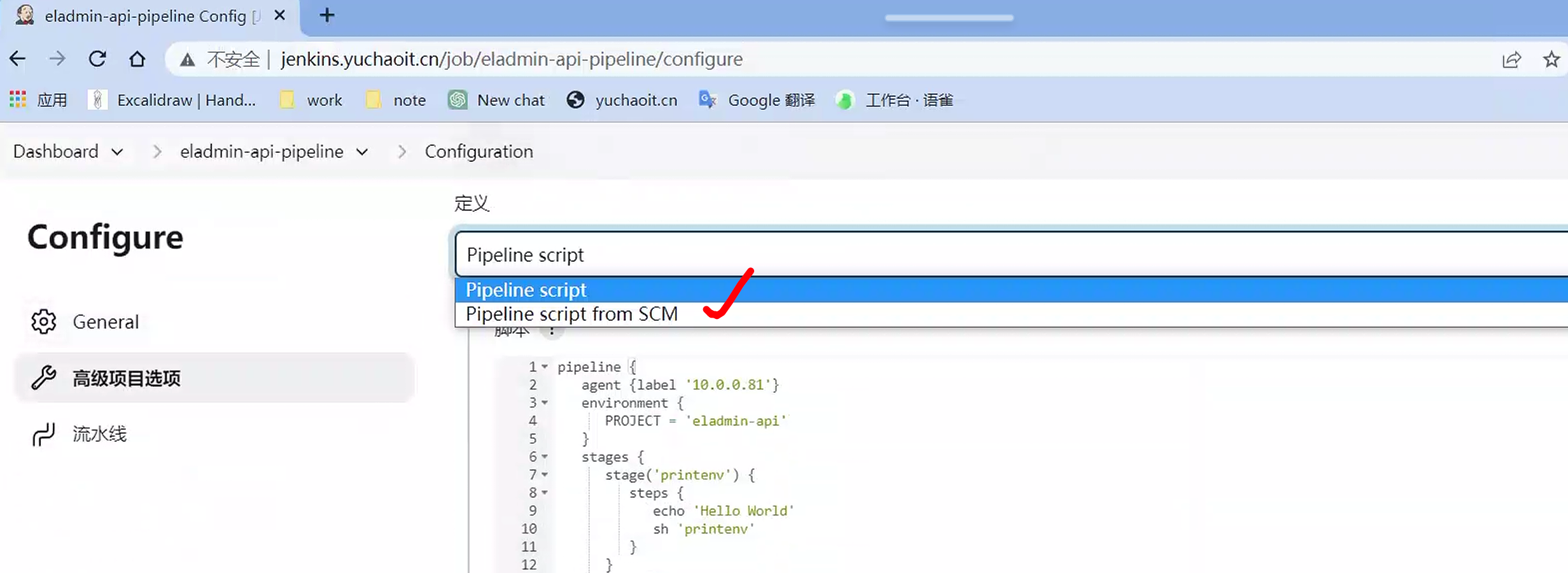
Task: Choose 'Pipeline script from SCM' option
Action: pyautogui.click(x=571, y=315)
